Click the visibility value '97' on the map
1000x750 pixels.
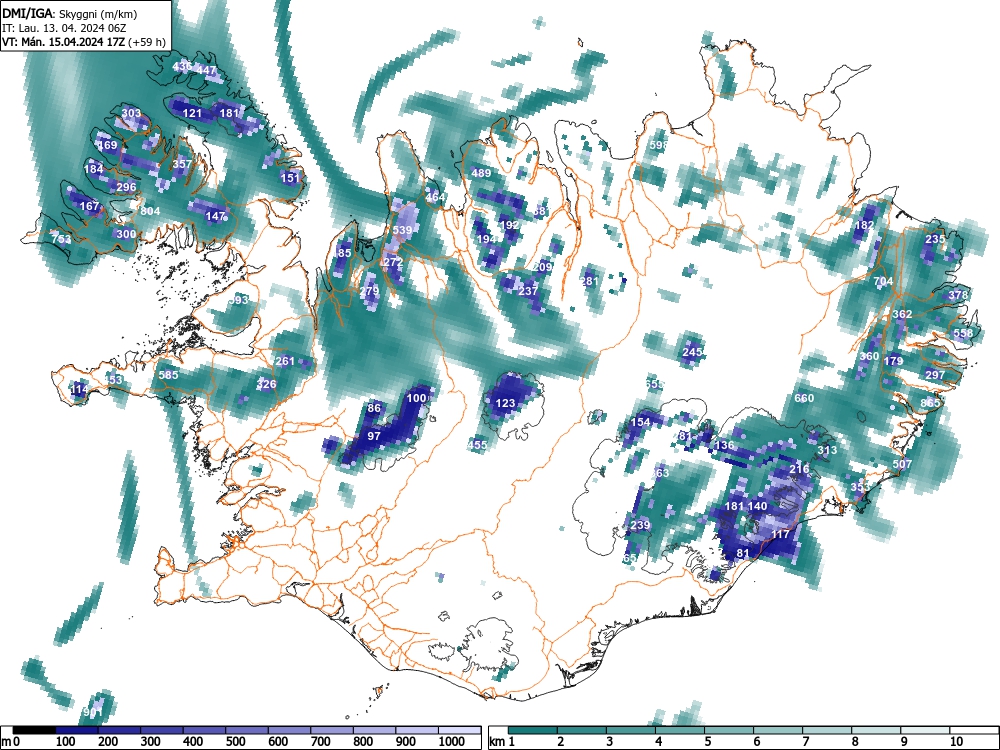pos(374,436)
